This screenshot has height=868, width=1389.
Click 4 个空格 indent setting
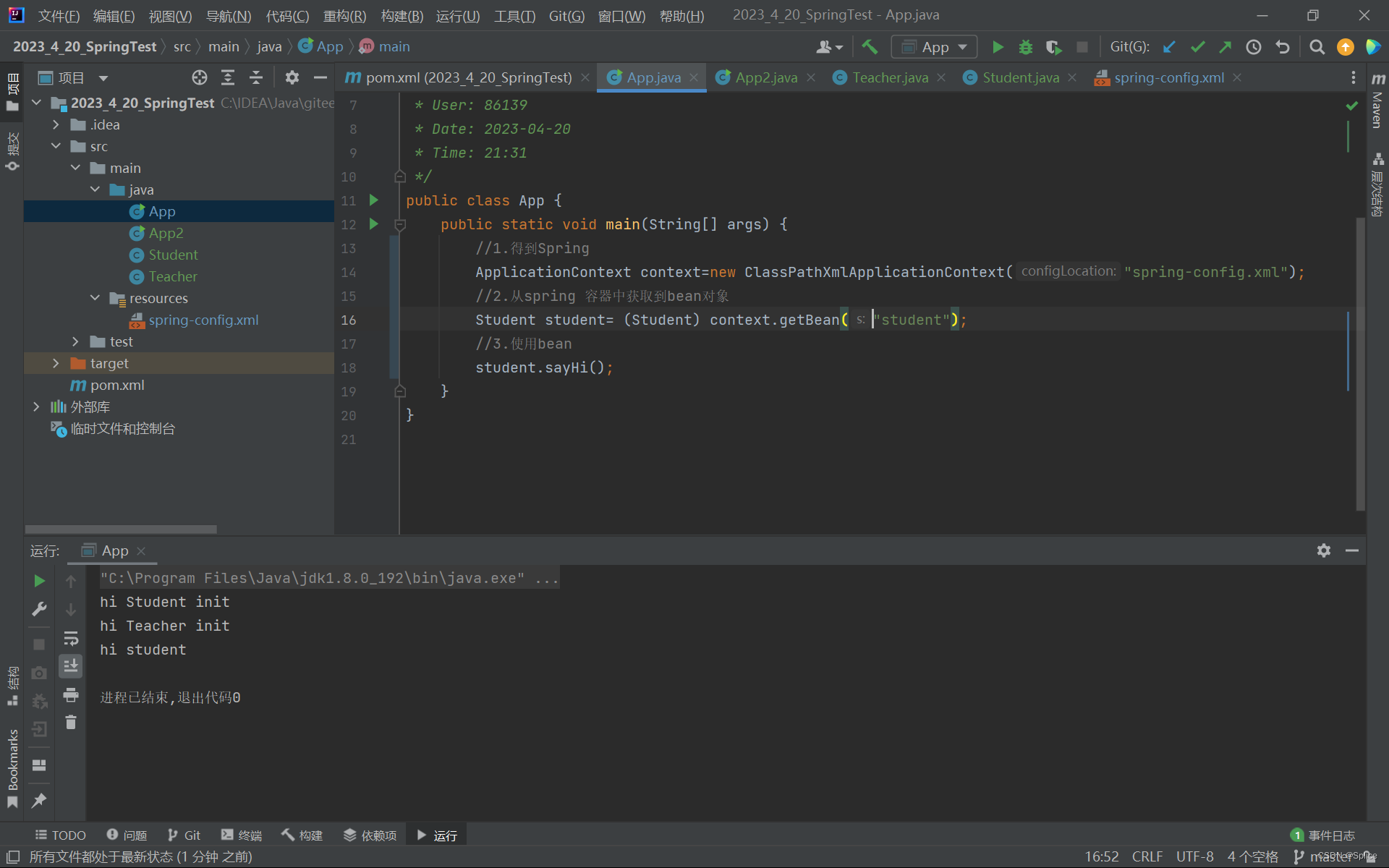(x=1253, y=856)
